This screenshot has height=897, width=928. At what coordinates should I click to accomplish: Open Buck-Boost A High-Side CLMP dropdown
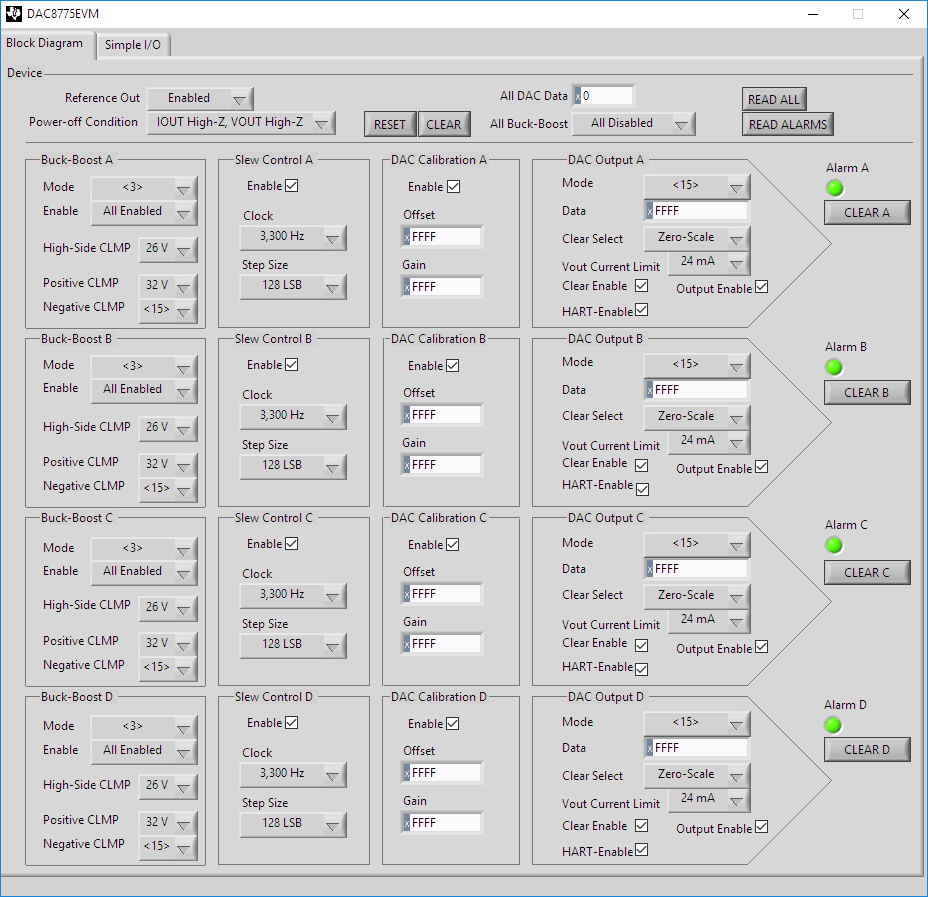[167, 249]
